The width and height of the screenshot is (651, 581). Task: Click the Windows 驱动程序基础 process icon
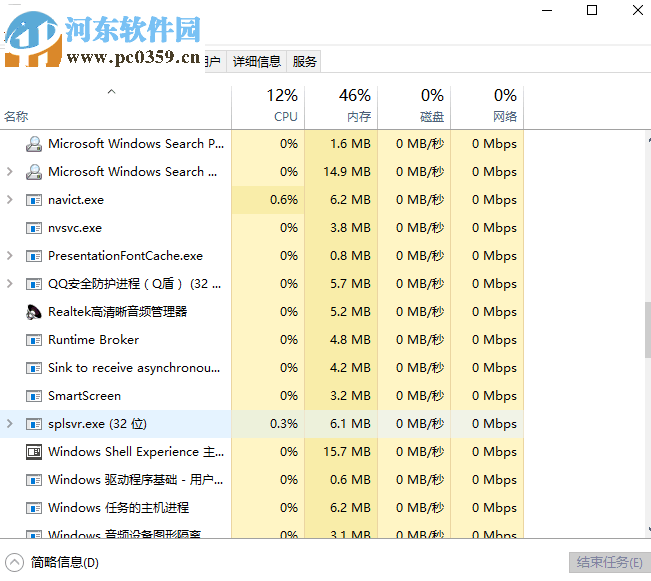[34, 480]
